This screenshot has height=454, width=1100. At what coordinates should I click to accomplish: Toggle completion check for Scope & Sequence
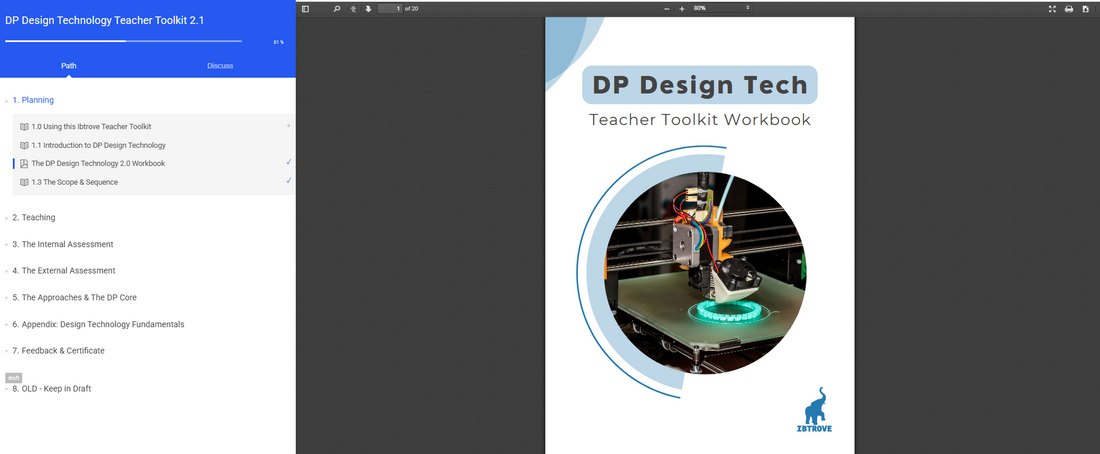tap(288, 181)
